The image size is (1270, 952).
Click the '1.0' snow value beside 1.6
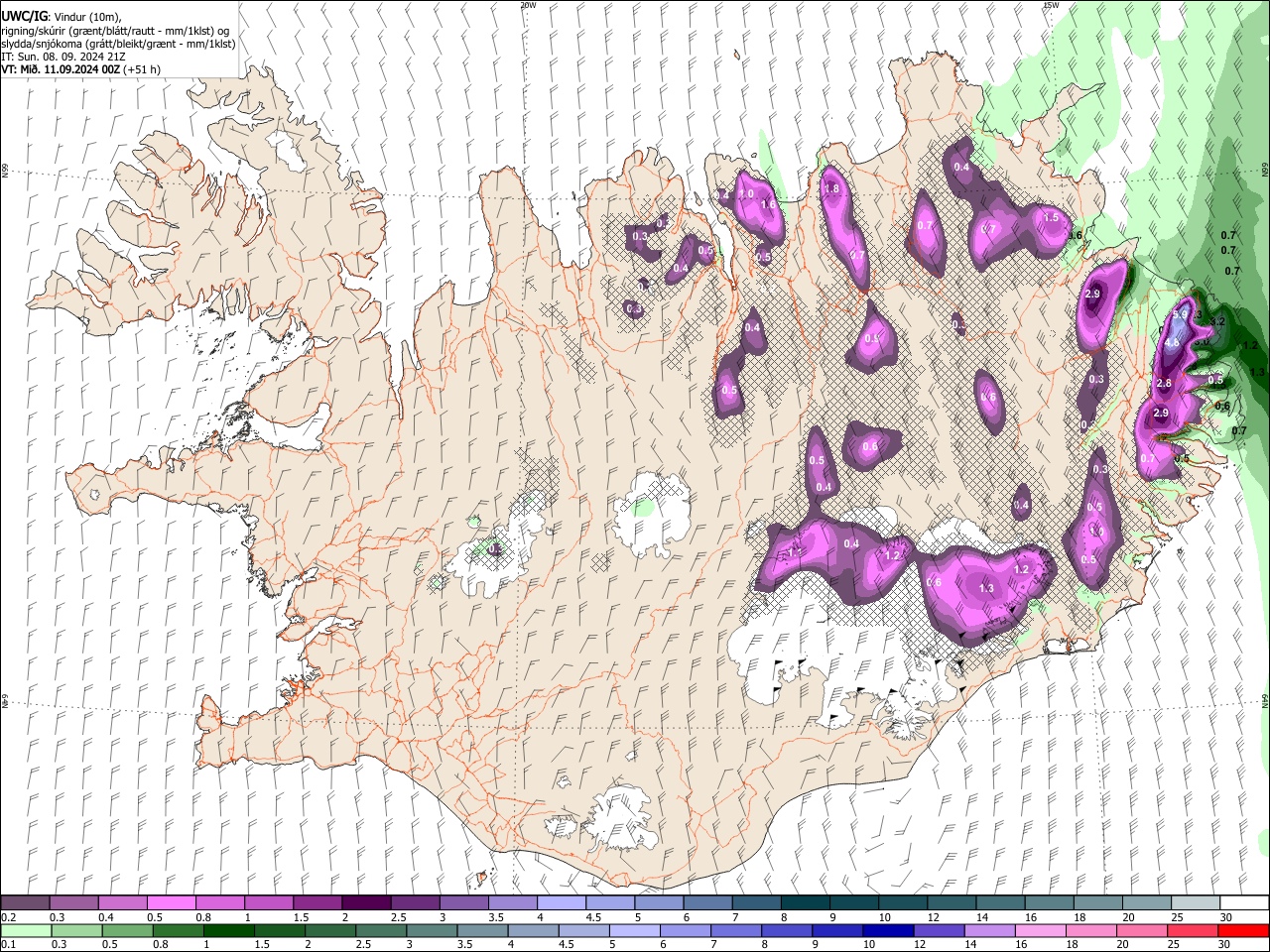pos(746,193)
